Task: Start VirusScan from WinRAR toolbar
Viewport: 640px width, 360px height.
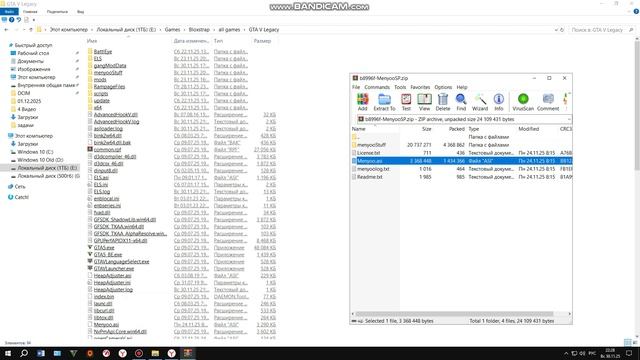Action: [523, 102]
